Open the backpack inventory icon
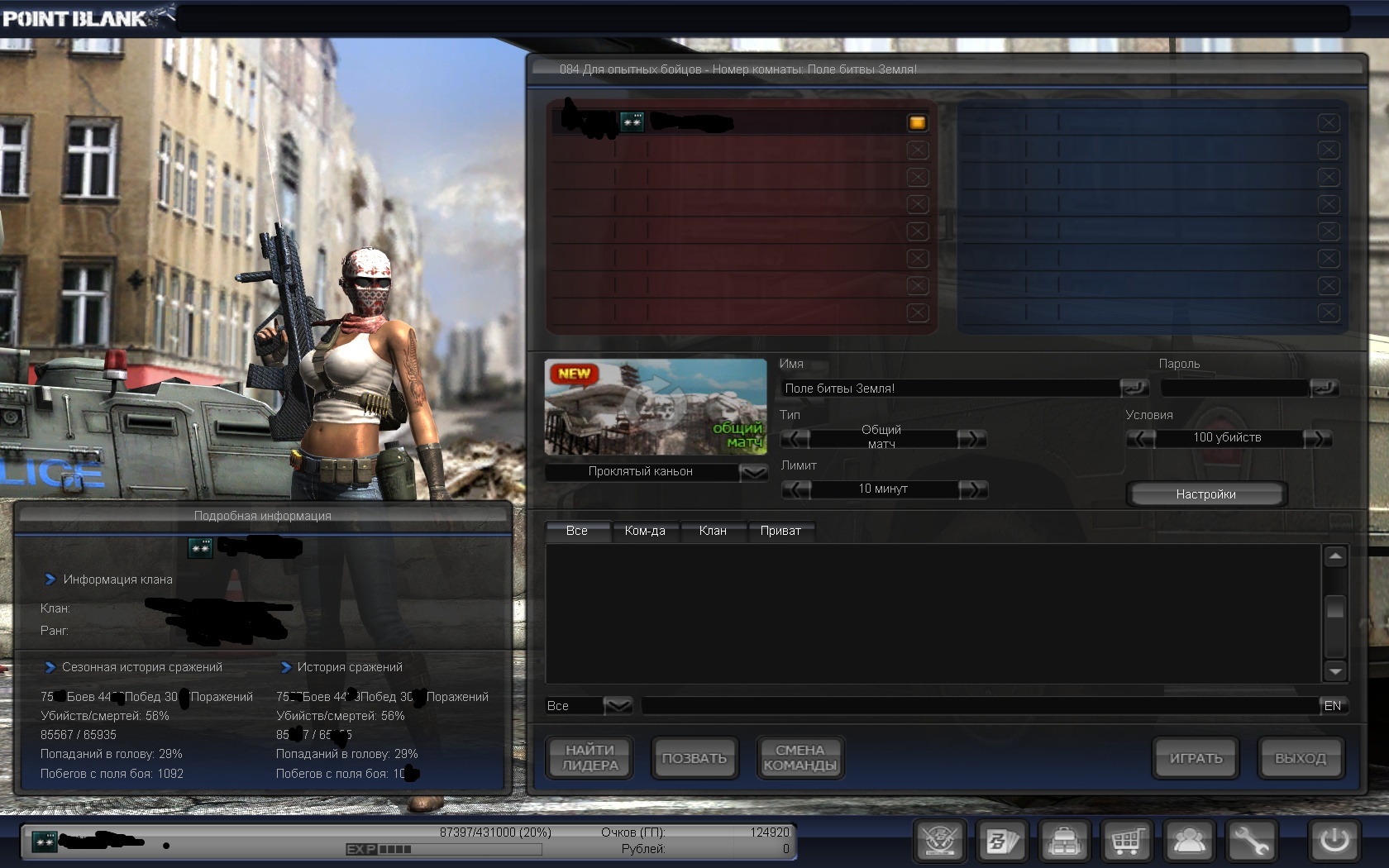This screenshot has height=868, width=1389. pos(1065,842)
